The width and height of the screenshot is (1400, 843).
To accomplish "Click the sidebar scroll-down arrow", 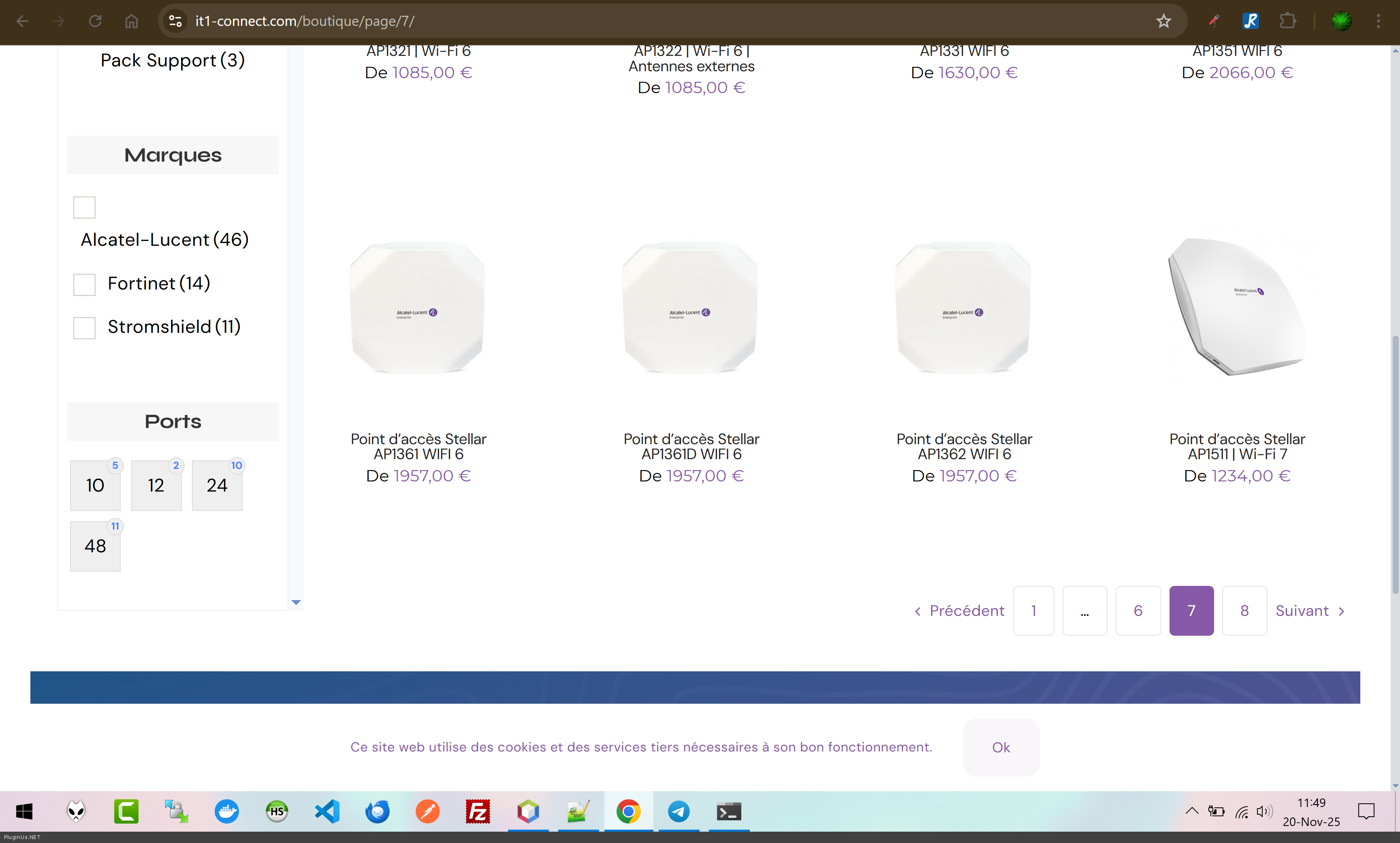I will pos(295,602).
